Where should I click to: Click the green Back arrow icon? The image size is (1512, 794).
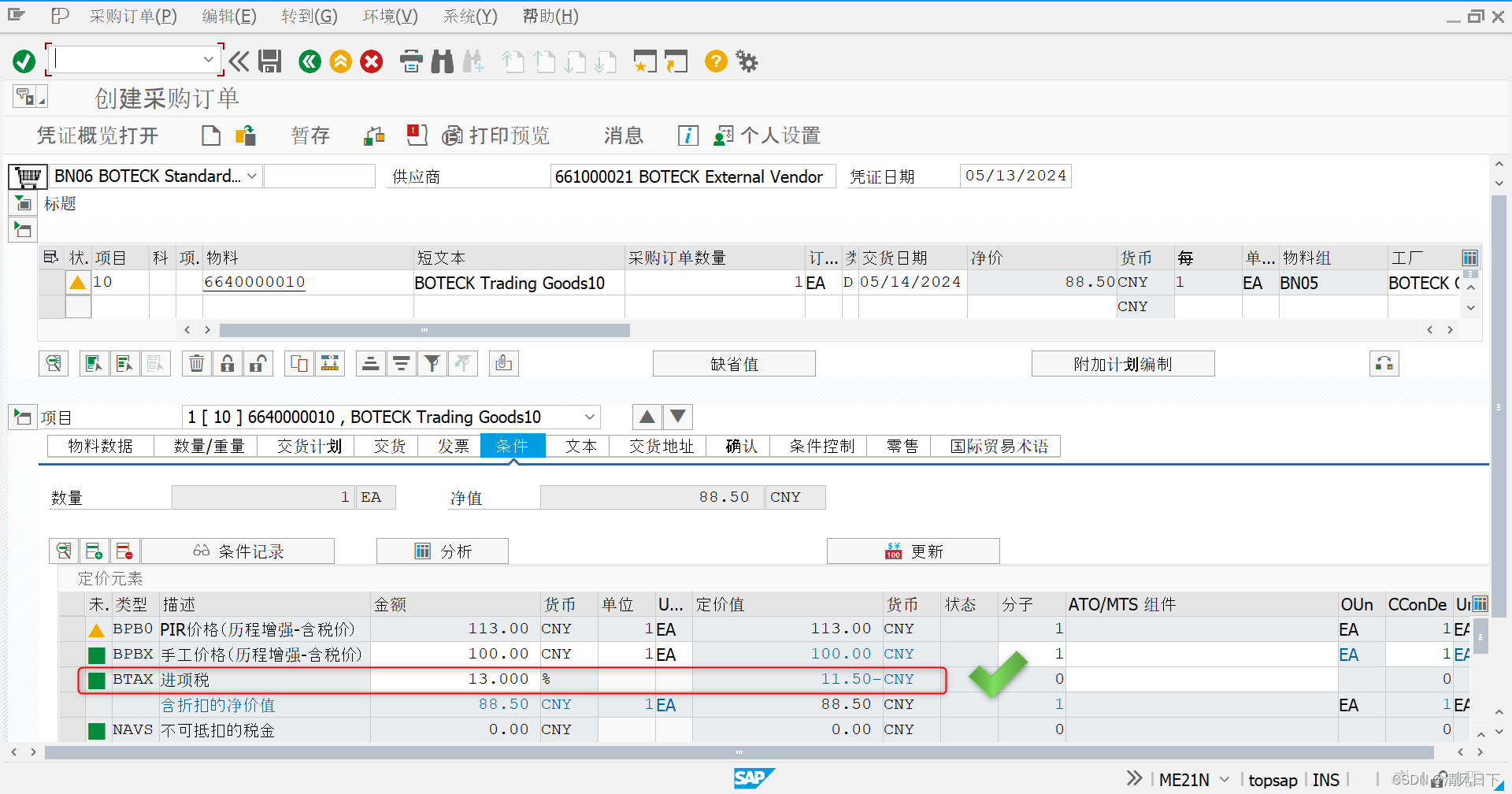310,61
